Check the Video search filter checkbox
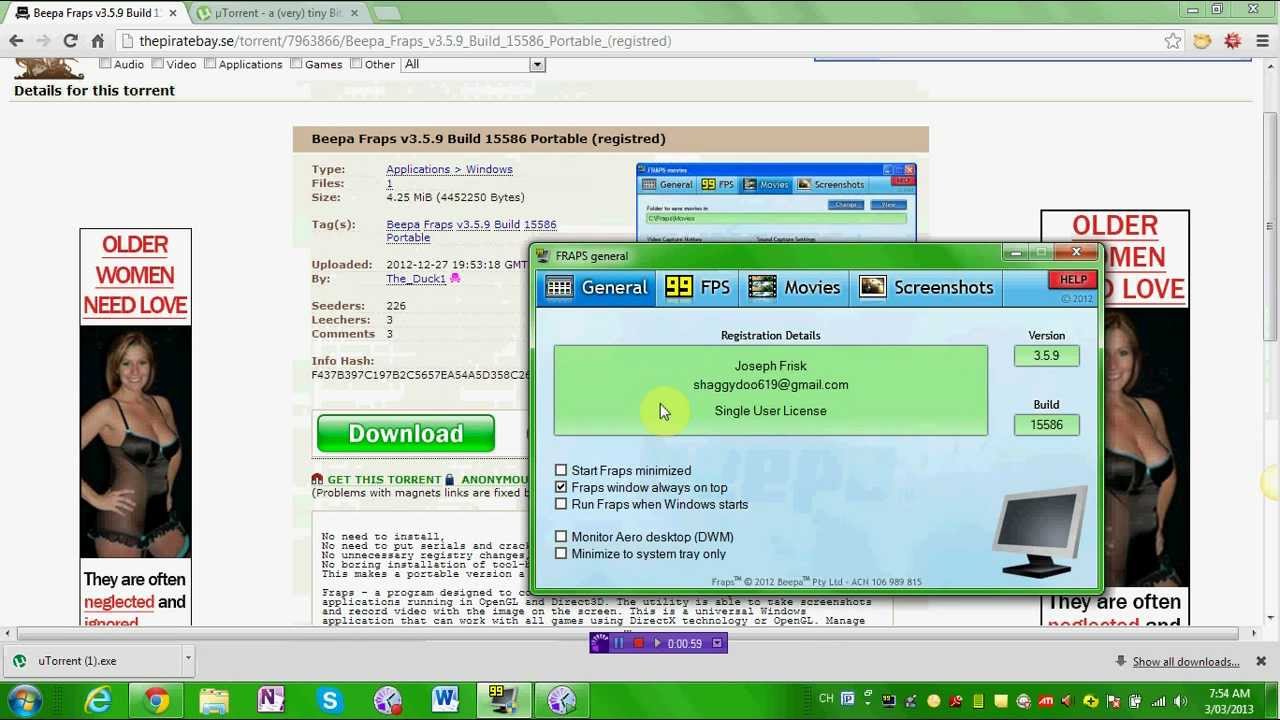 point(157,64)
